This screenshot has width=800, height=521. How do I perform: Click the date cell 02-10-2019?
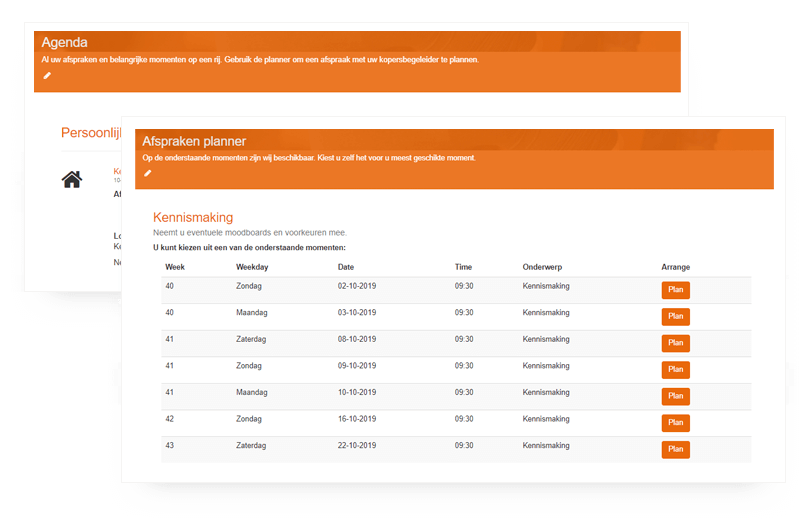click(x=357, y=286)
